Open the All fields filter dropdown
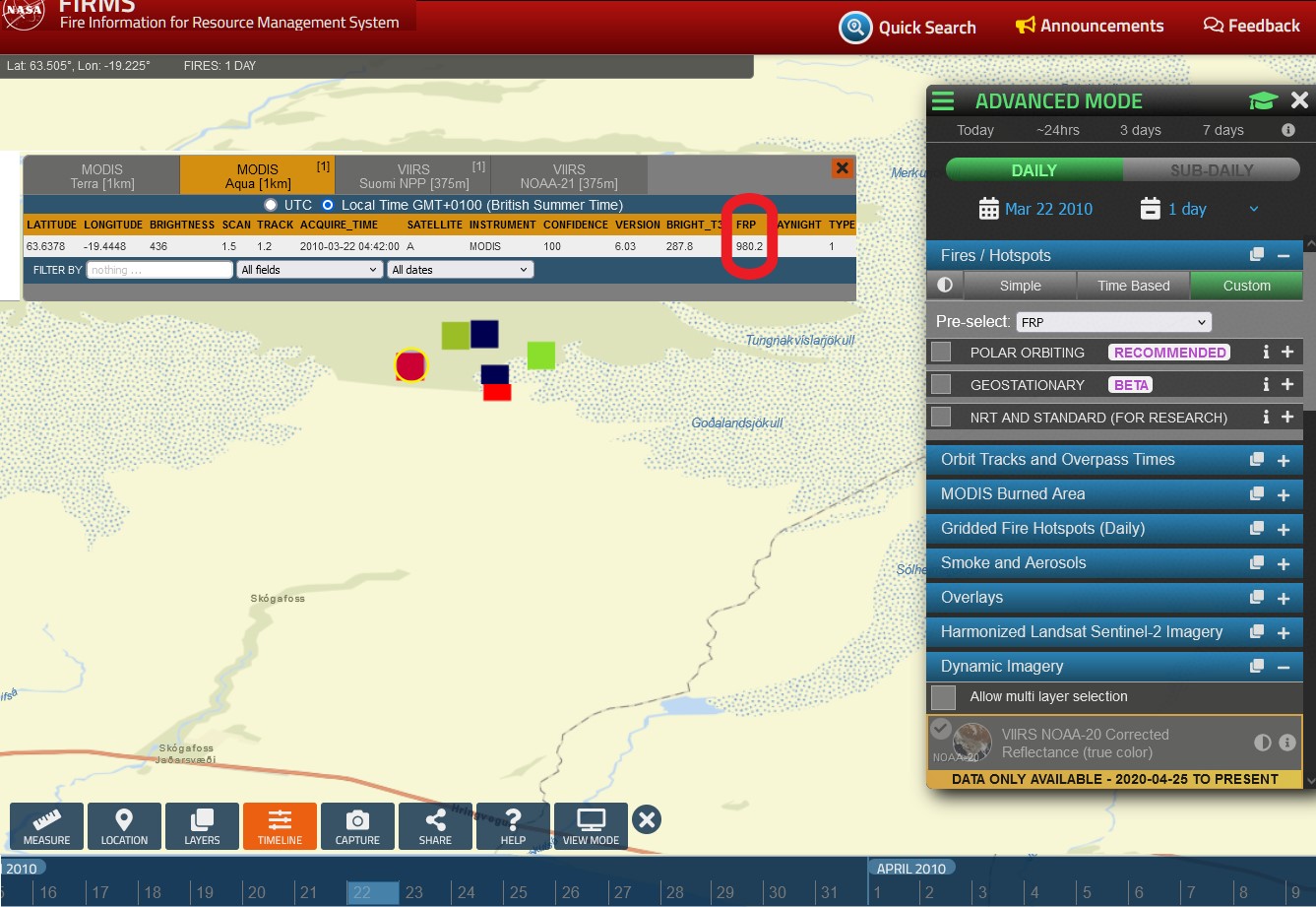 point(309,270)
